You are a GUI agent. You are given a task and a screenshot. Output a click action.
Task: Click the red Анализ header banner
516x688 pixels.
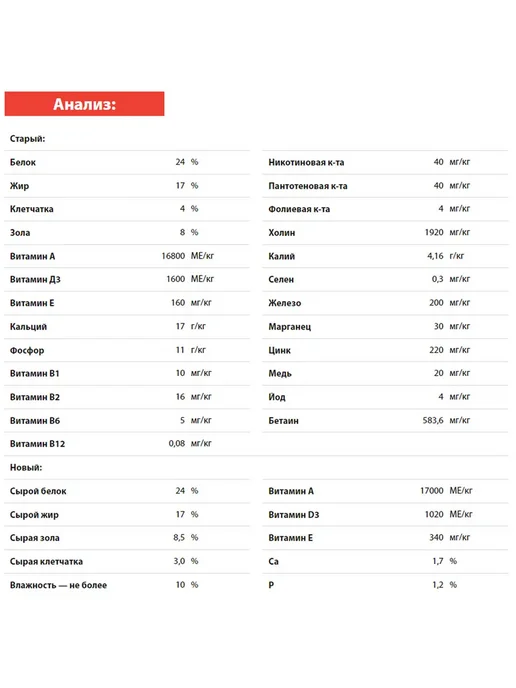pos(84,104)
